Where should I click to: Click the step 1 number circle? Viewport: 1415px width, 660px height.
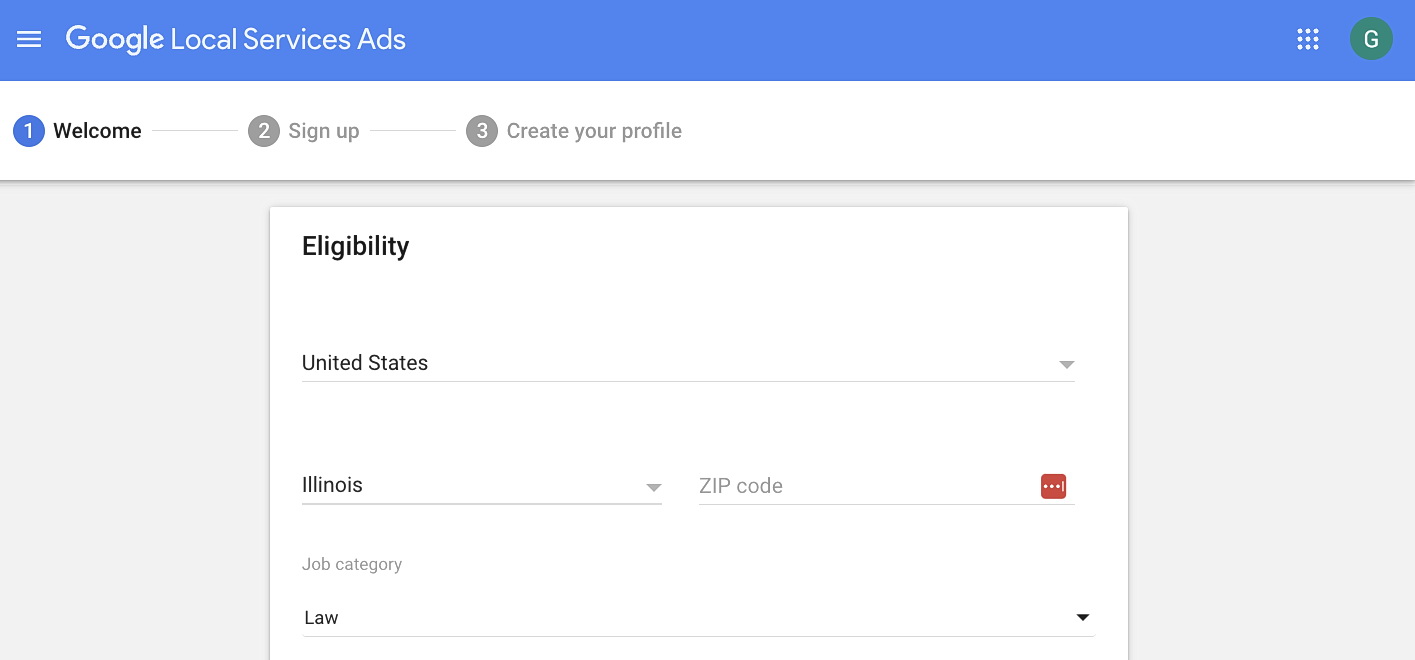coord(29,131)
